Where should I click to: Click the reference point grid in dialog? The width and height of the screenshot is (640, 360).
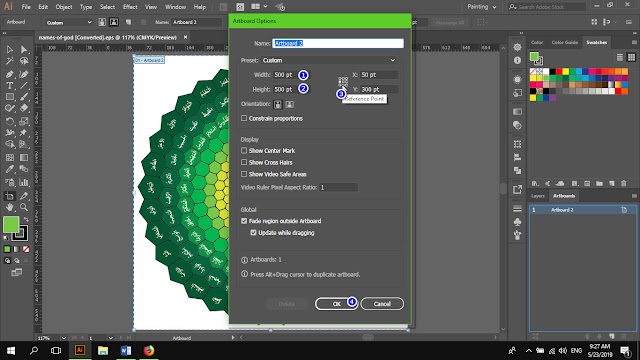coord(343,81)
